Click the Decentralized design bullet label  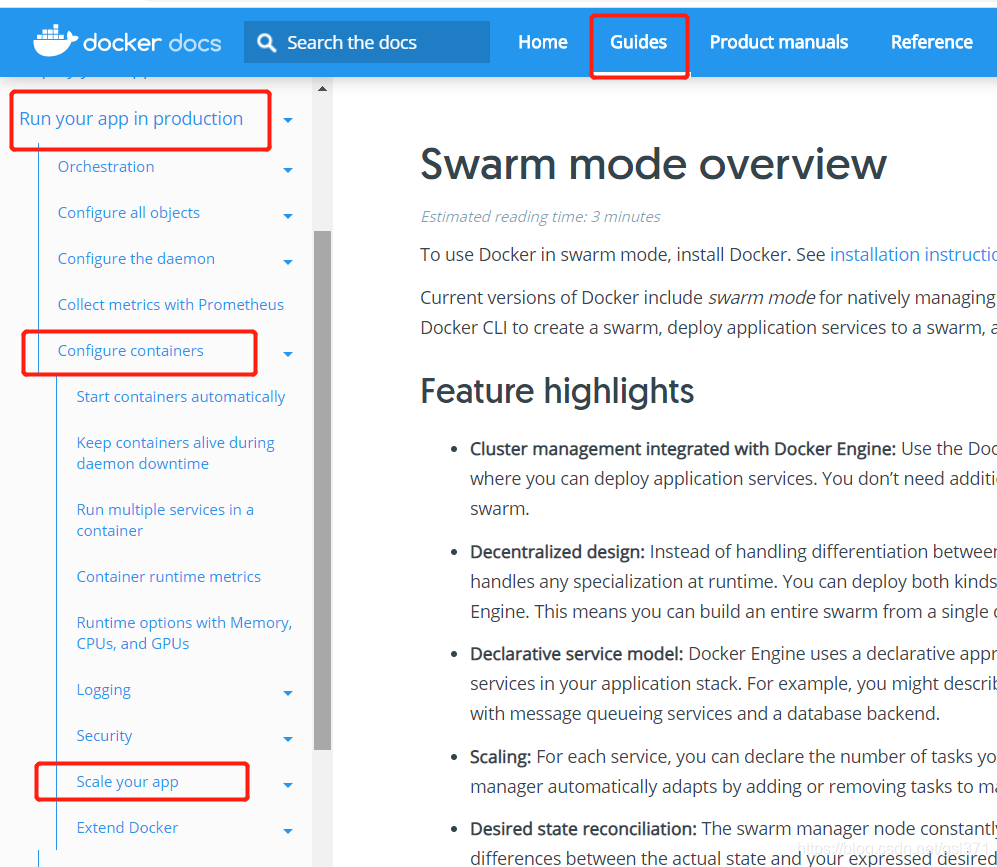pos(558,552)
